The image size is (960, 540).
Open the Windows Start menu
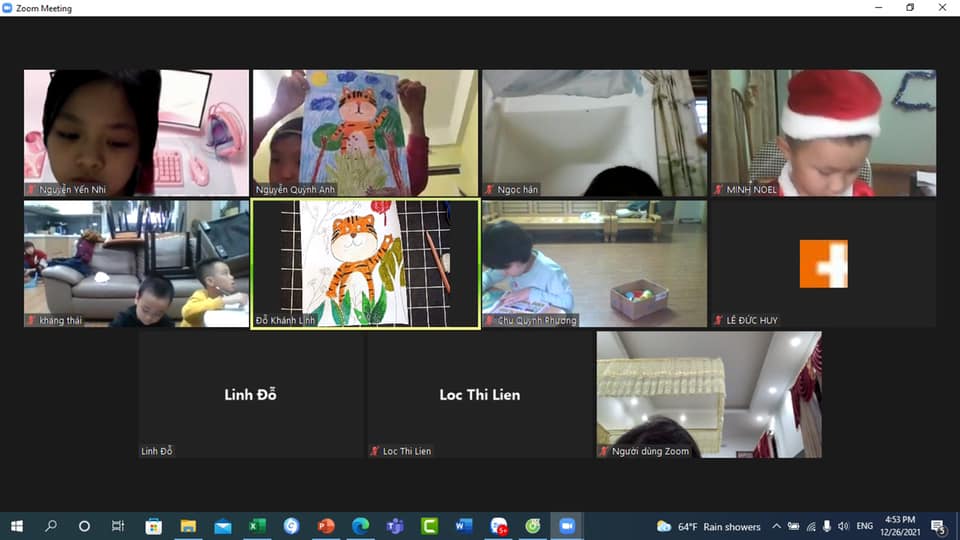pos(16,526)
